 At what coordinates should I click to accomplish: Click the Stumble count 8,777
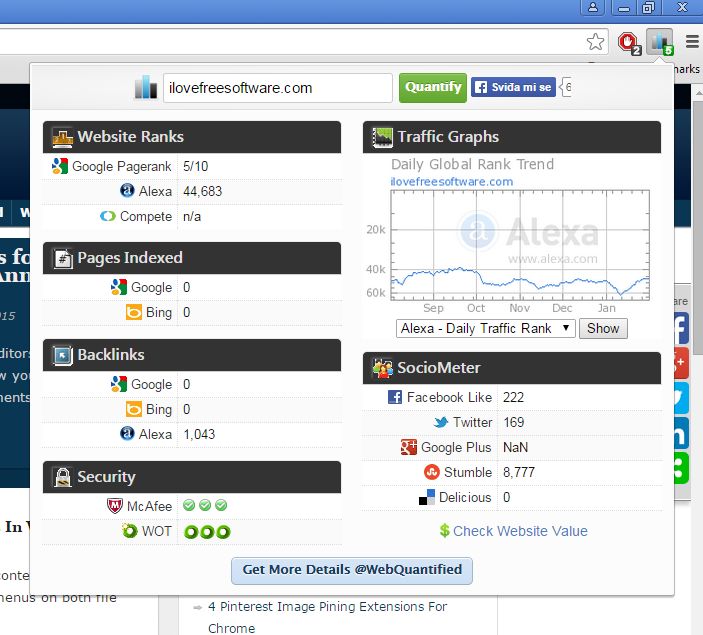coord(519,473)
